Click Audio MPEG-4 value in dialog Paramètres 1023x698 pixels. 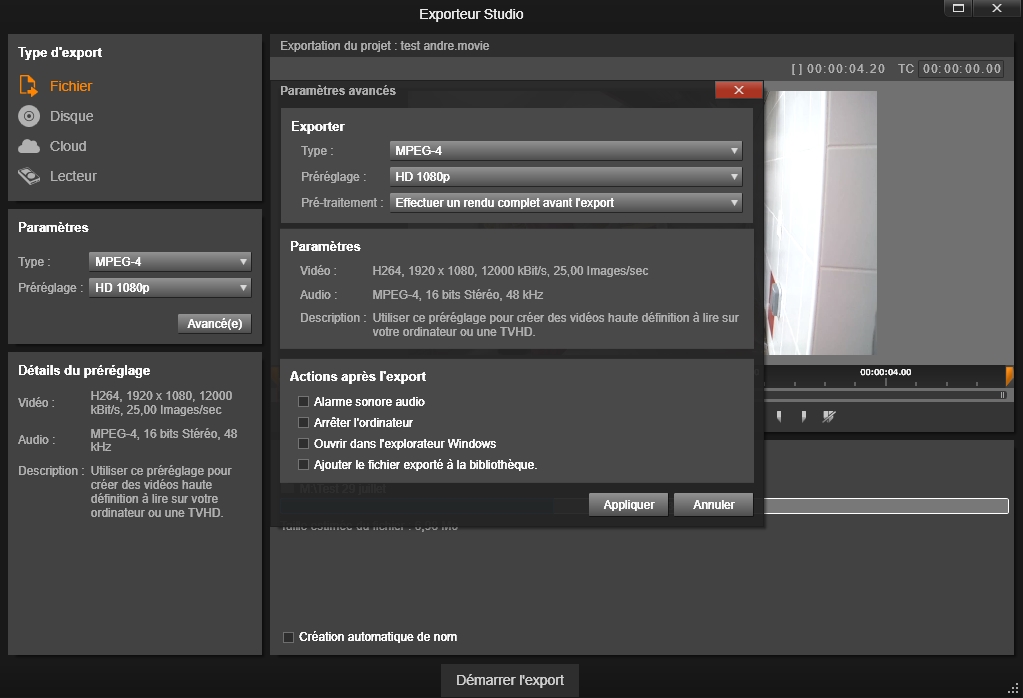pos(457,295)
